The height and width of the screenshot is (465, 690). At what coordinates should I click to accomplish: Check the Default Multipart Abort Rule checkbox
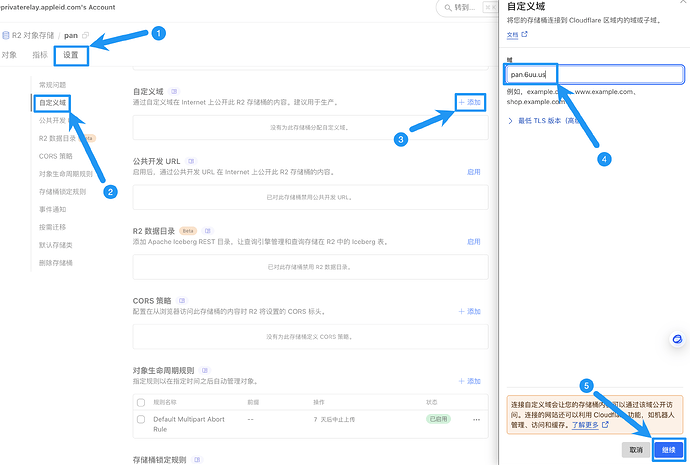141,419
